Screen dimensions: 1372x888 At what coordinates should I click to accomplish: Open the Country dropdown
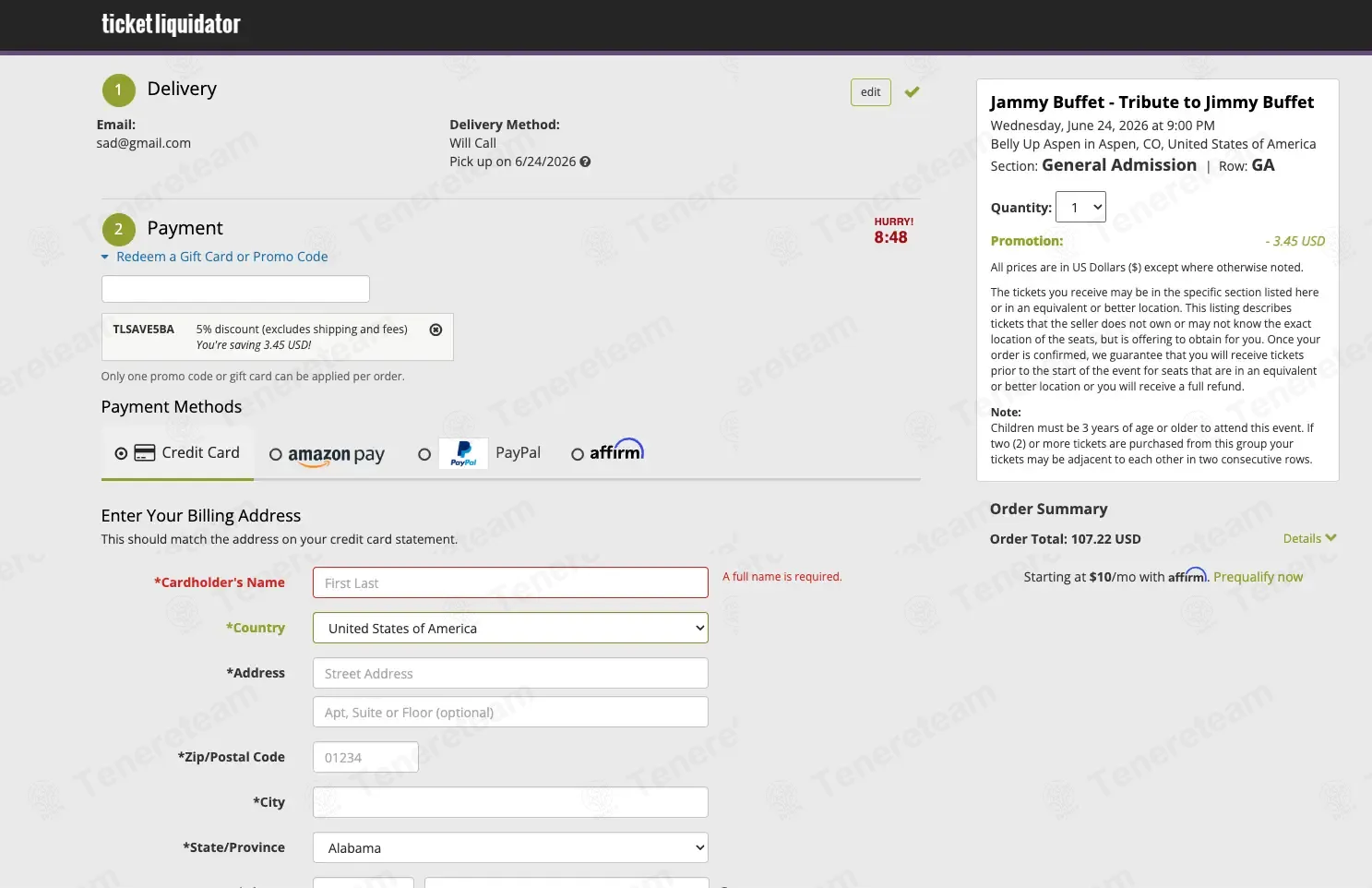click(x=510, y=628)
